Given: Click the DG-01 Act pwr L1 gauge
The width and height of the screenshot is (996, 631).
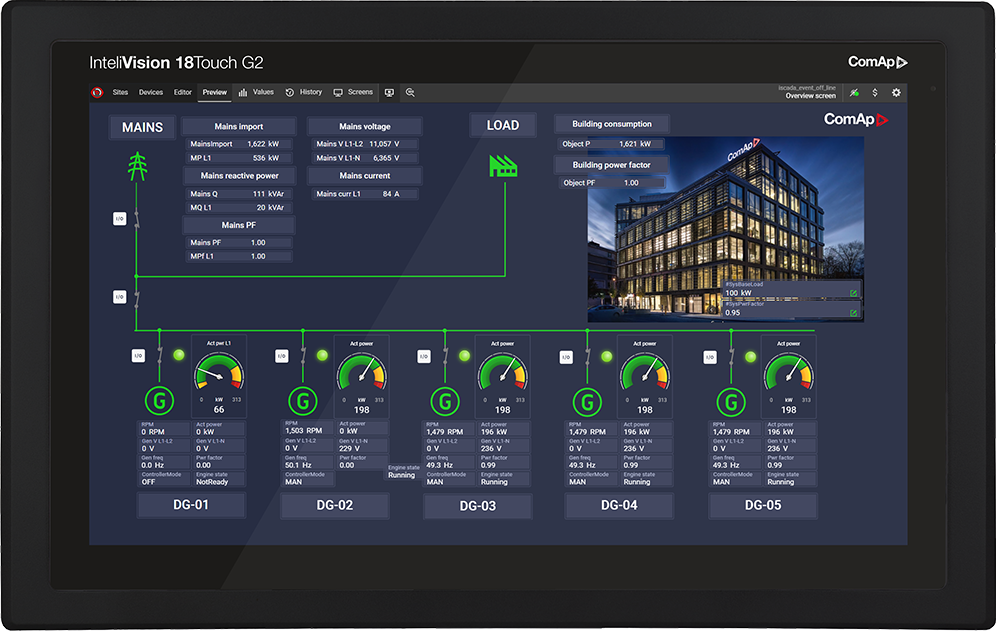Looking at the screenshot, I should coord(218,377).
